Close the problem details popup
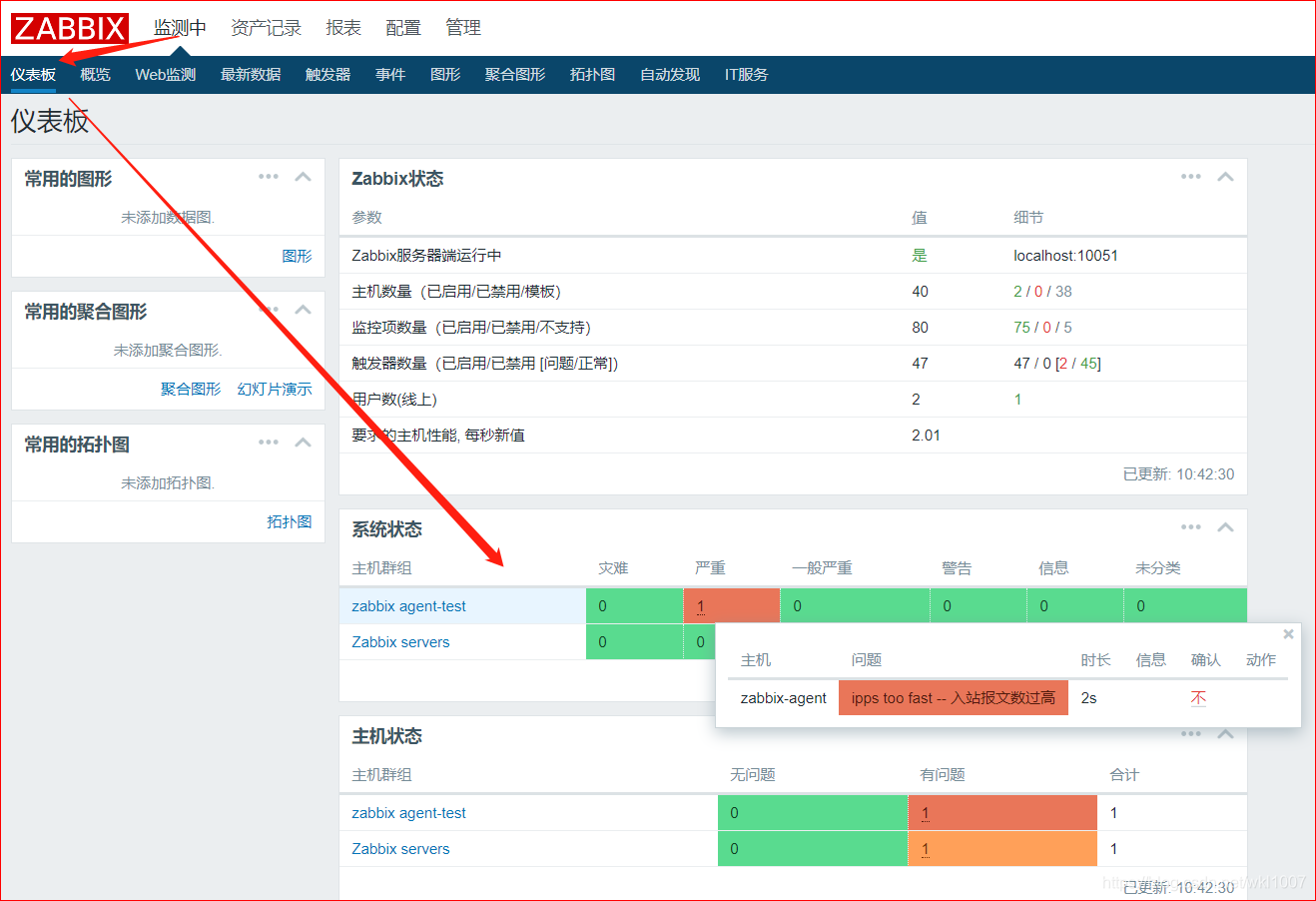The image size is (1316, 901). coord(1288,634)
